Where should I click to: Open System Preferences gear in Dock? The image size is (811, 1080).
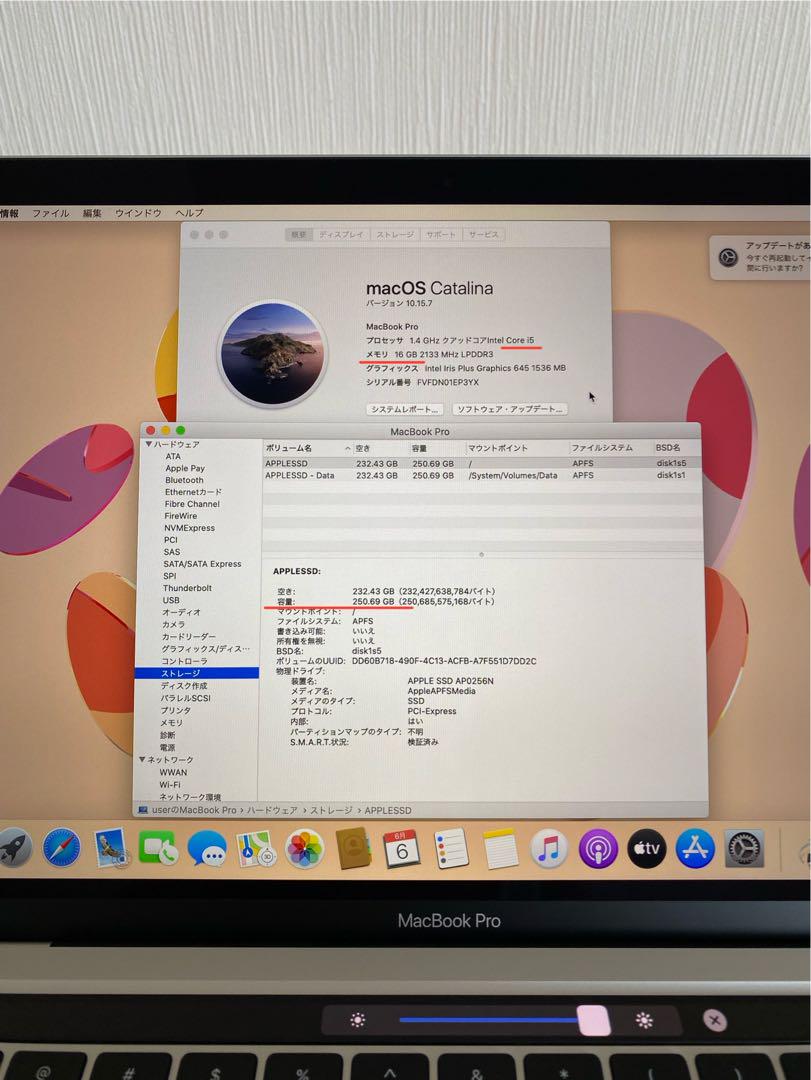744,848
